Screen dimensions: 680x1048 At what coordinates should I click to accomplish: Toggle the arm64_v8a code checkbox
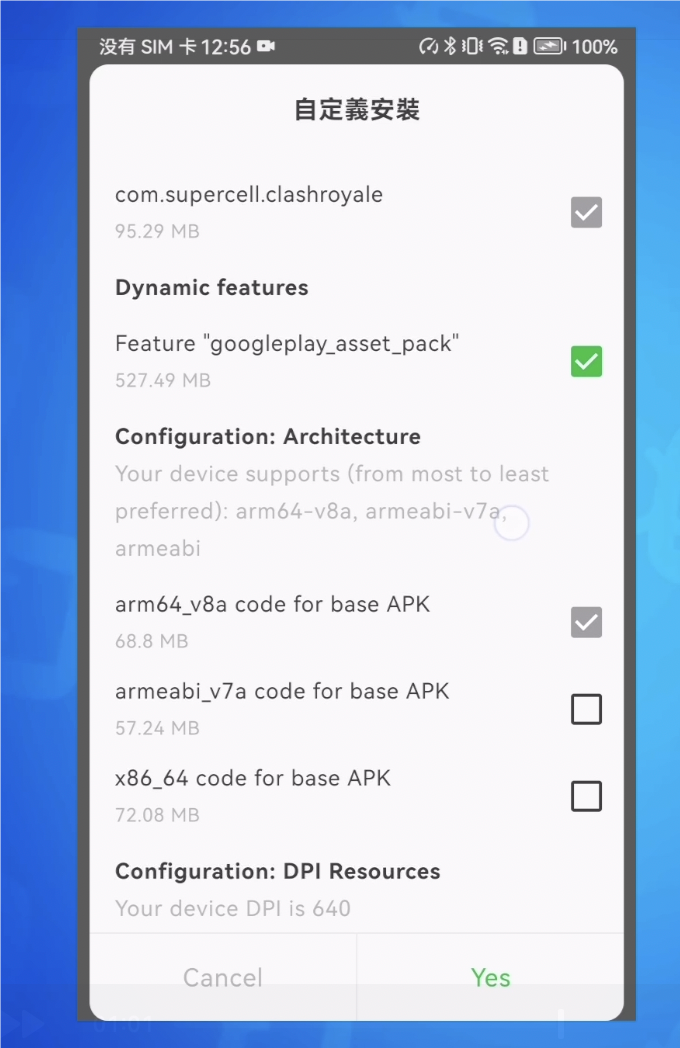click(586, 622)
